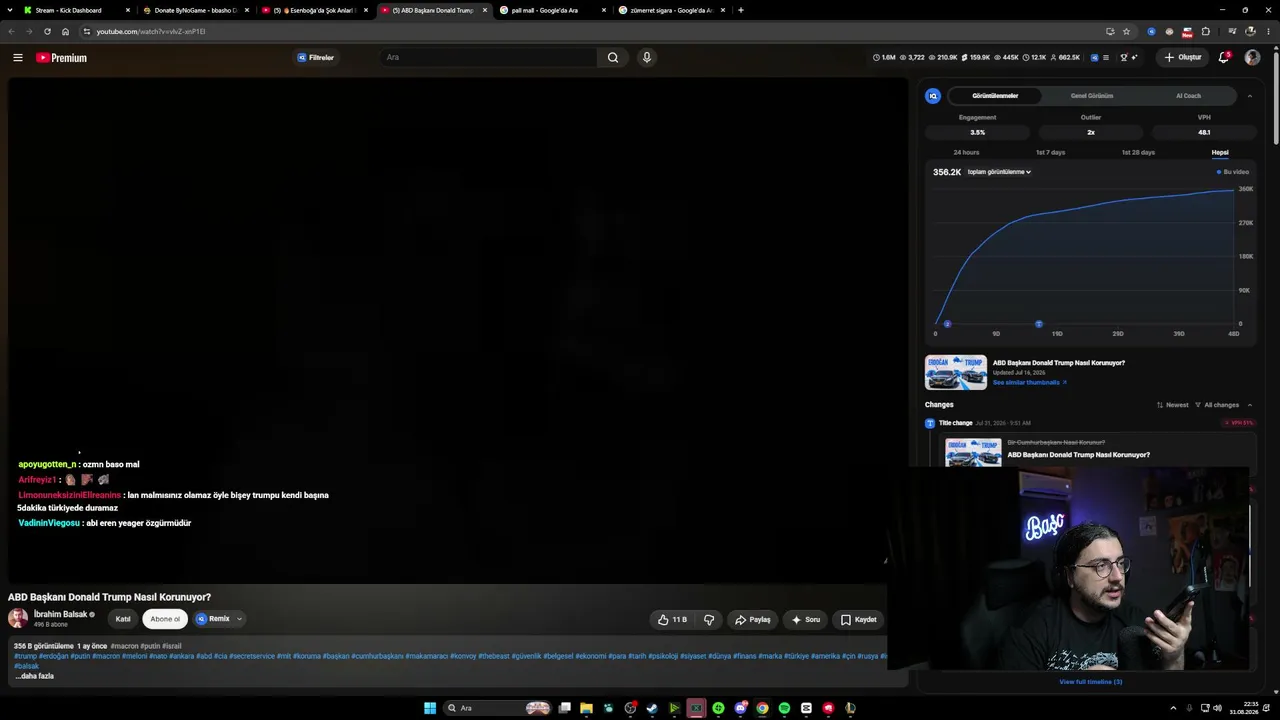This screenshot has height=720, width=1280.
Task: Select the 1st 7 days range
Action: point(1050,152)
